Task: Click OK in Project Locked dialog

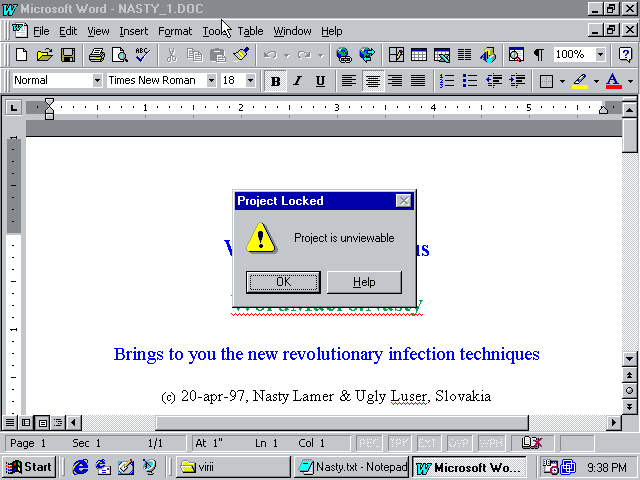Action: [x=283, y=282]
